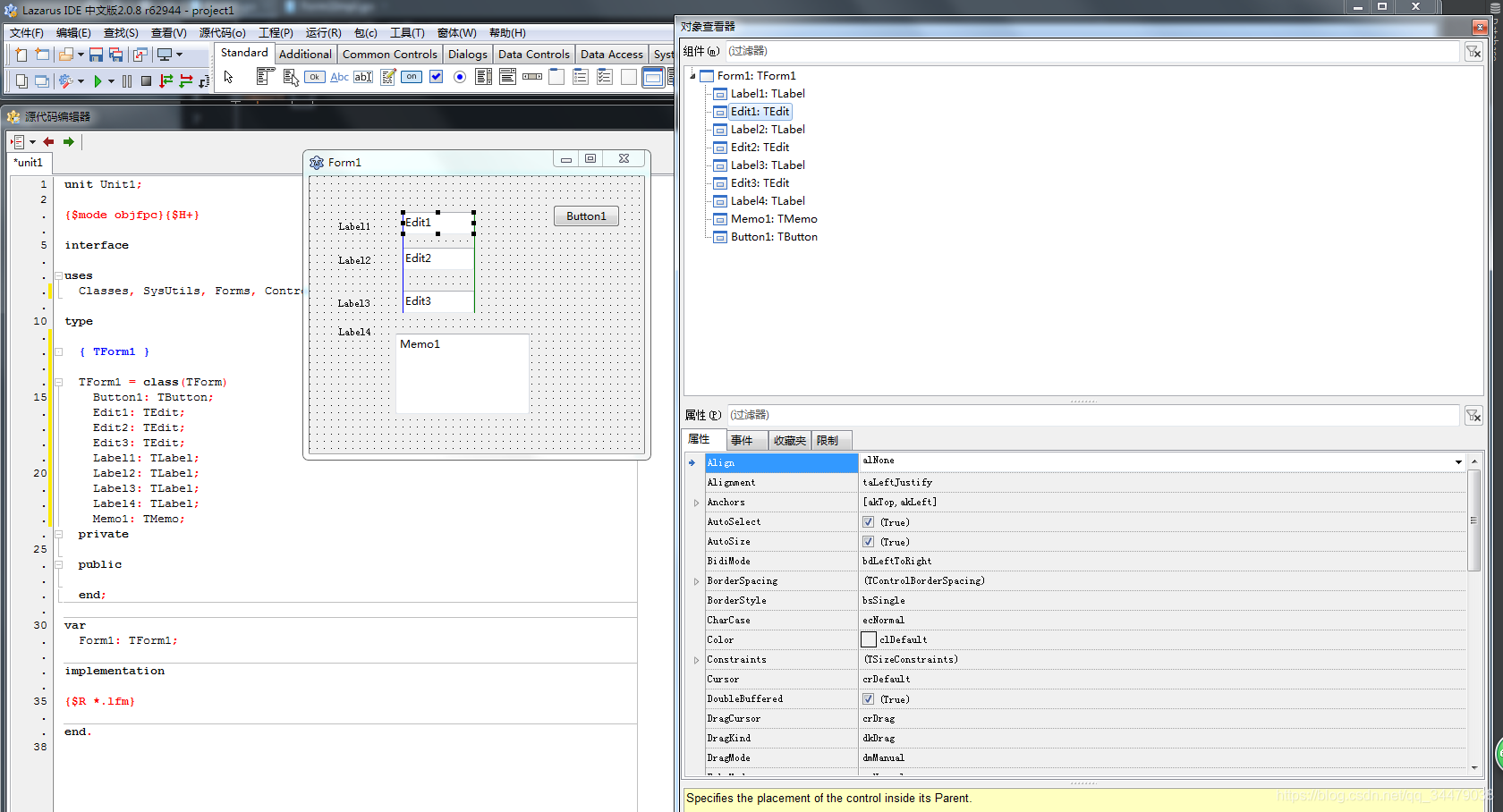The height and width of the screenshot is (812, 1503).
Task: Select the TButton component on the Standard palette
Action: pyautogui.click(x=314, y=76)
